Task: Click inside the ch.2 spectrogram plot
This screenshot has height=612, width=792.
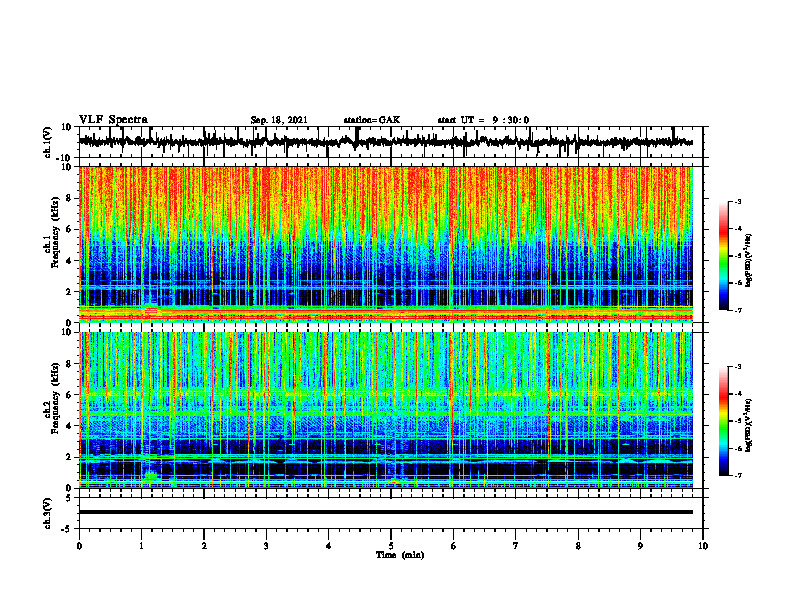Action: (386, 410)
